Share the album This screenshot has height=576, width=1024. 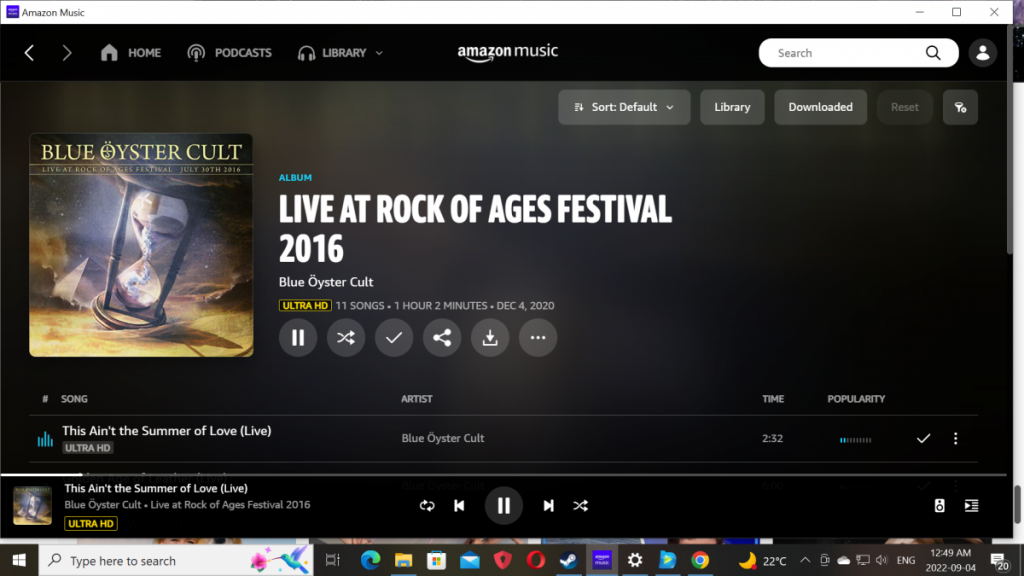pyautogui.click(x=442, y=338)
